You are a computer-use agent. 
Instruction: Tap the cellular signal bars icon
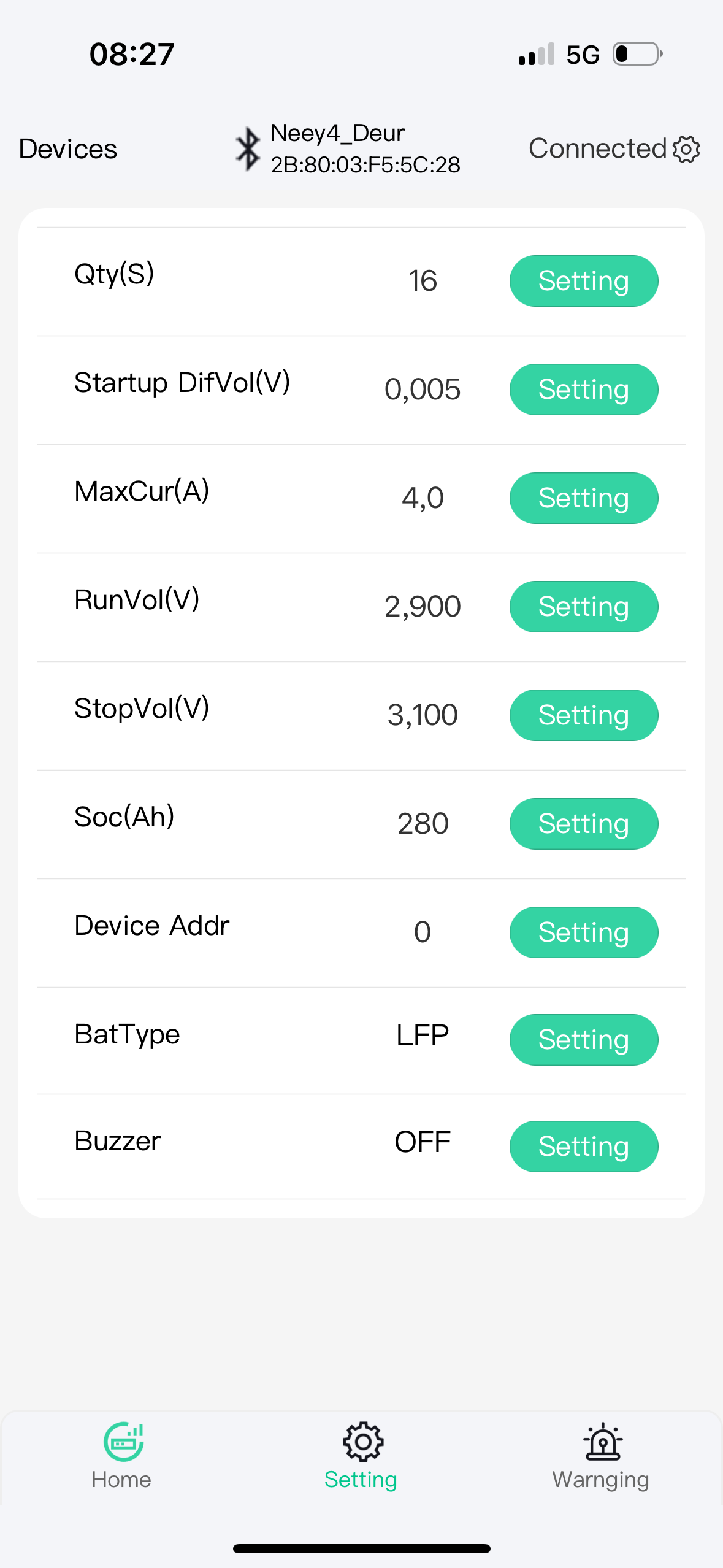point(536,55)
